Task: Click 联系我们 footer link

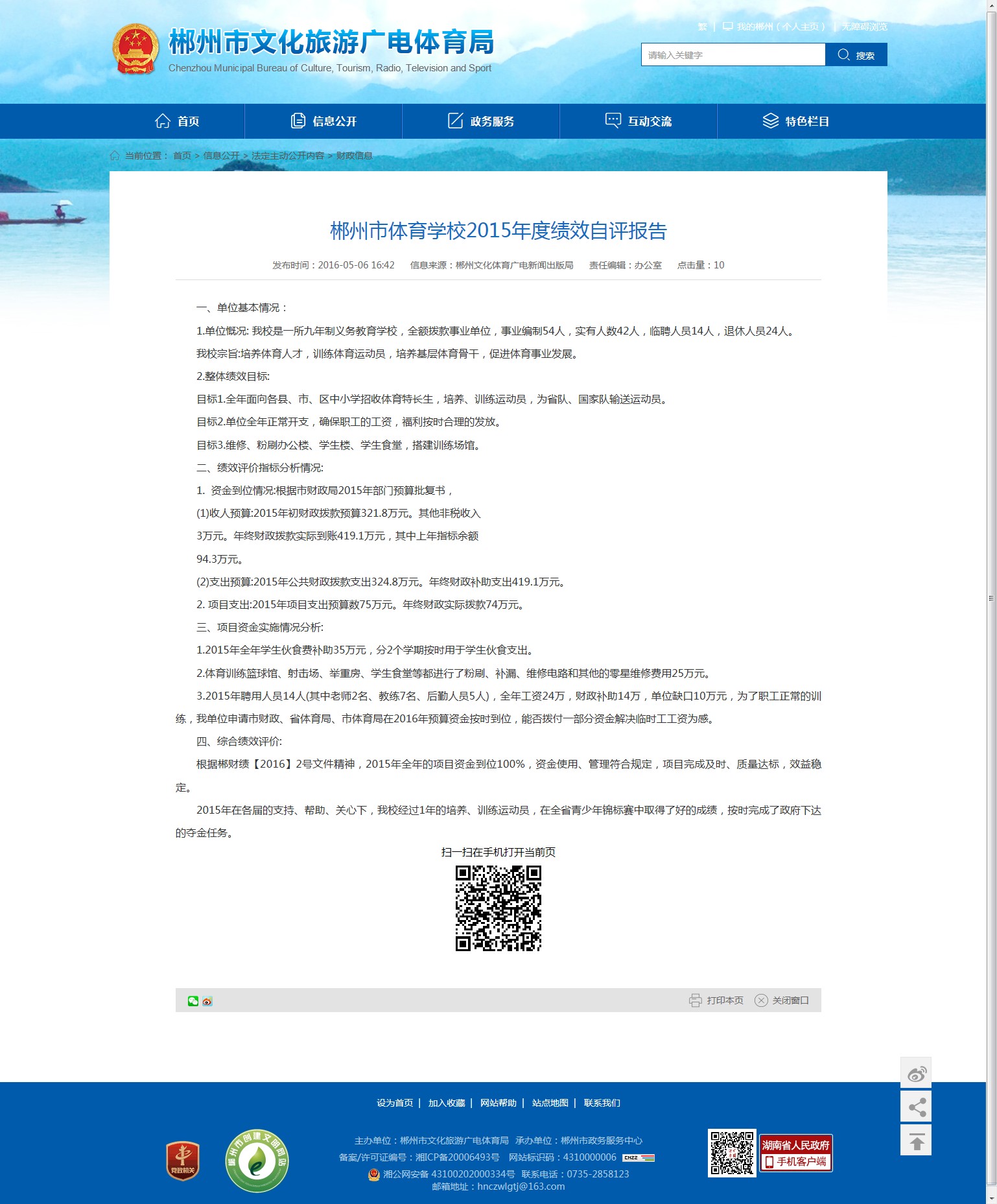Action: tap(602, 1103)
